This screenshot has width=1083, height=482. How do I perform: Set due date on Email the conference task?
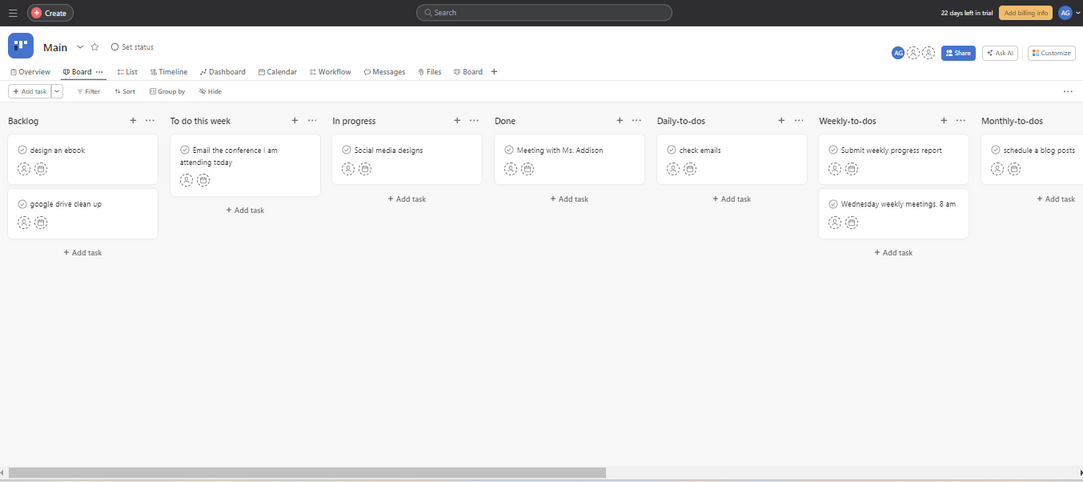[203, 180]
